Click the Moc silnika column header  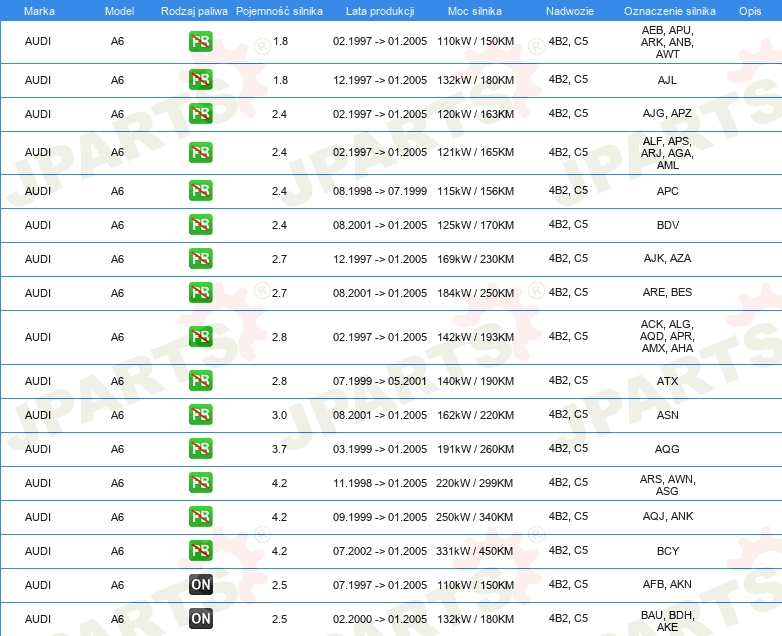click(x=475, y=11)
